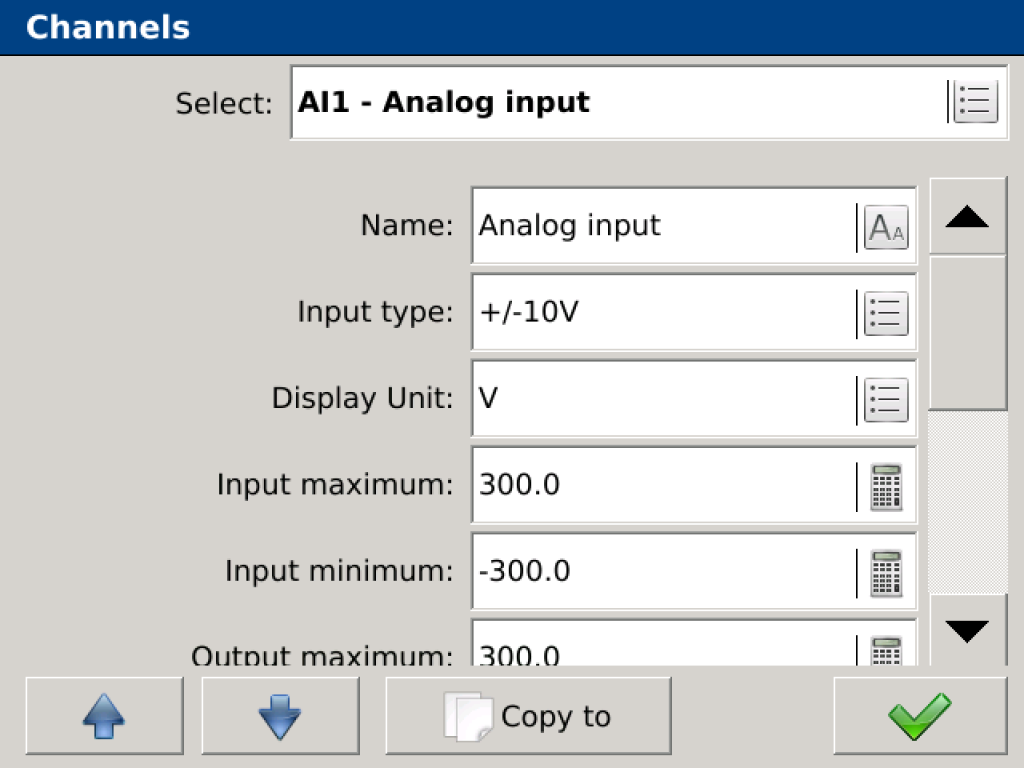This screenshot has width=1024, height=768.
Task: Open the text keyboard icon for Name
Action: click(886, 226)
